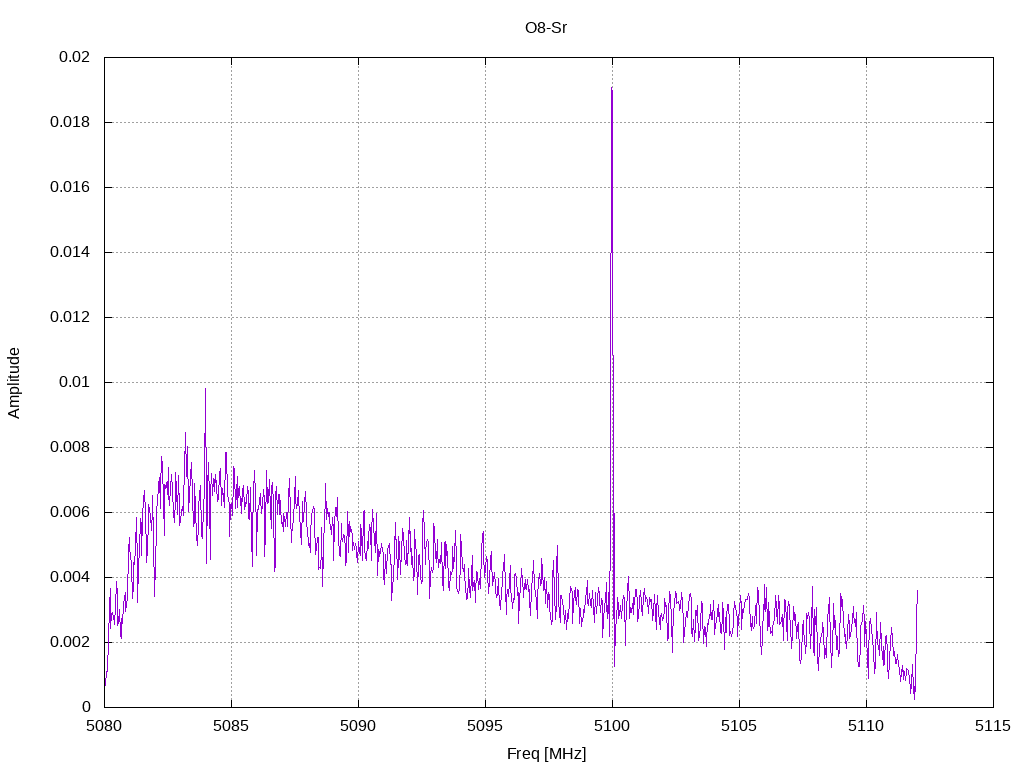Click the trace's end point near 5112 MHz

[x=918, y=591]
